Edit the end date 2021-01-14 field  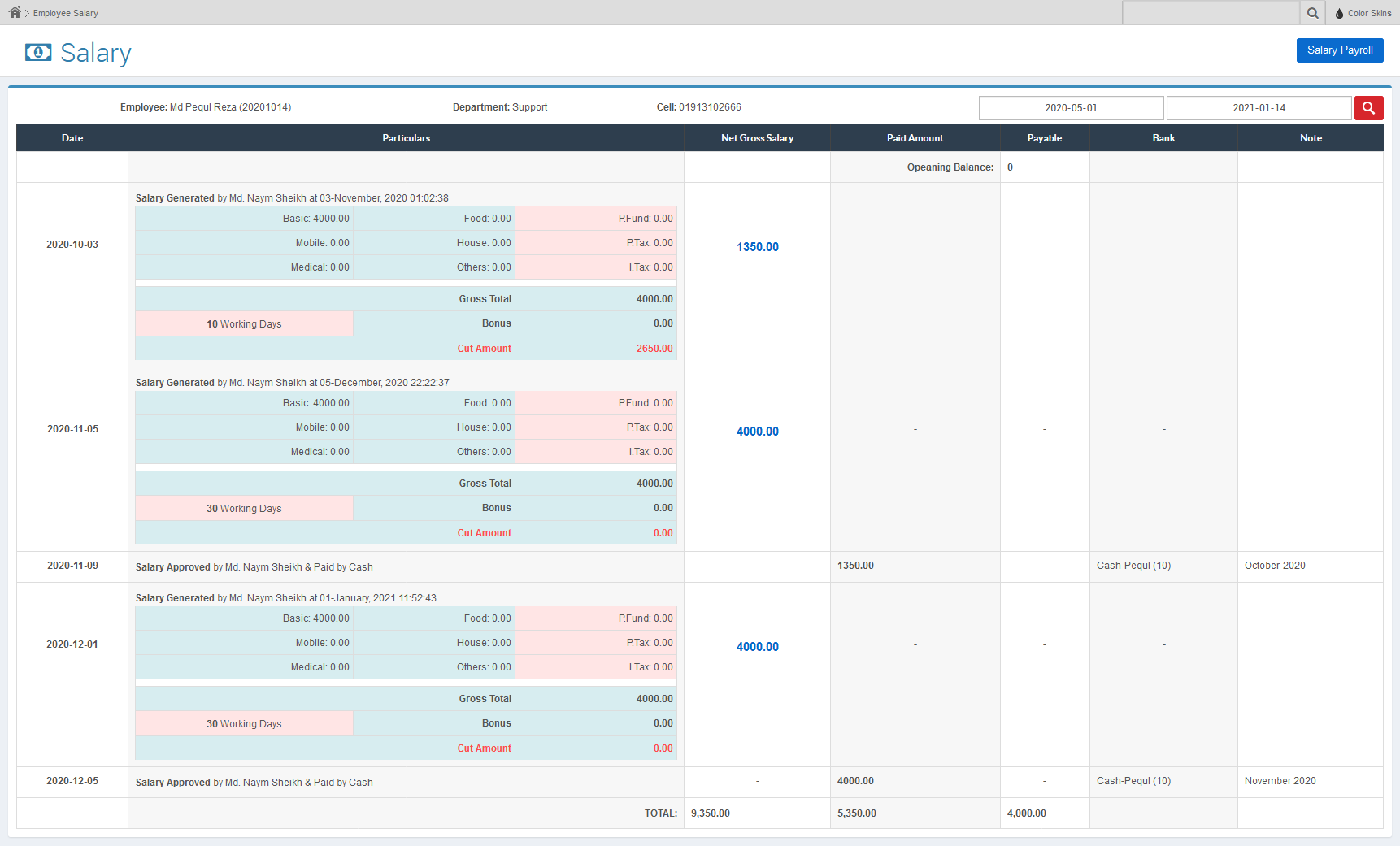1258,108
